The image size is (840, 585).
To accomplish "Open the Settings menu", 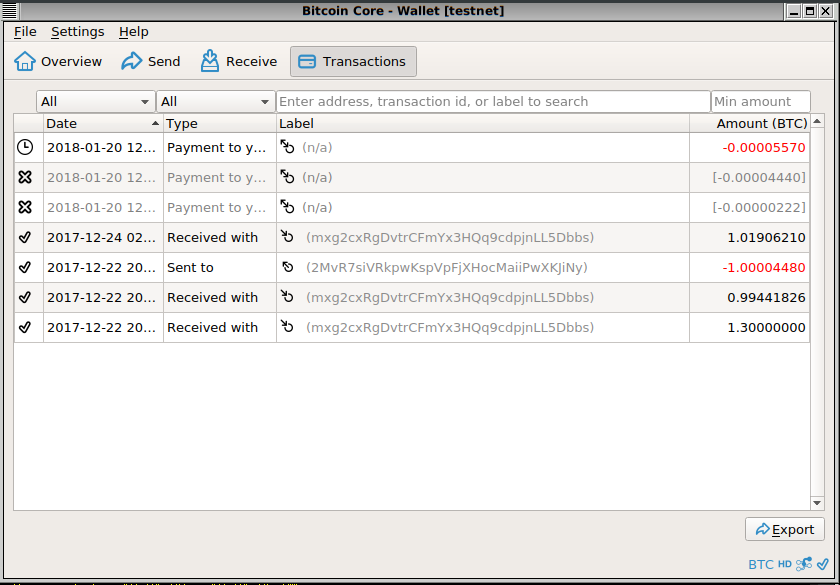I will click(x=78, y=32).
